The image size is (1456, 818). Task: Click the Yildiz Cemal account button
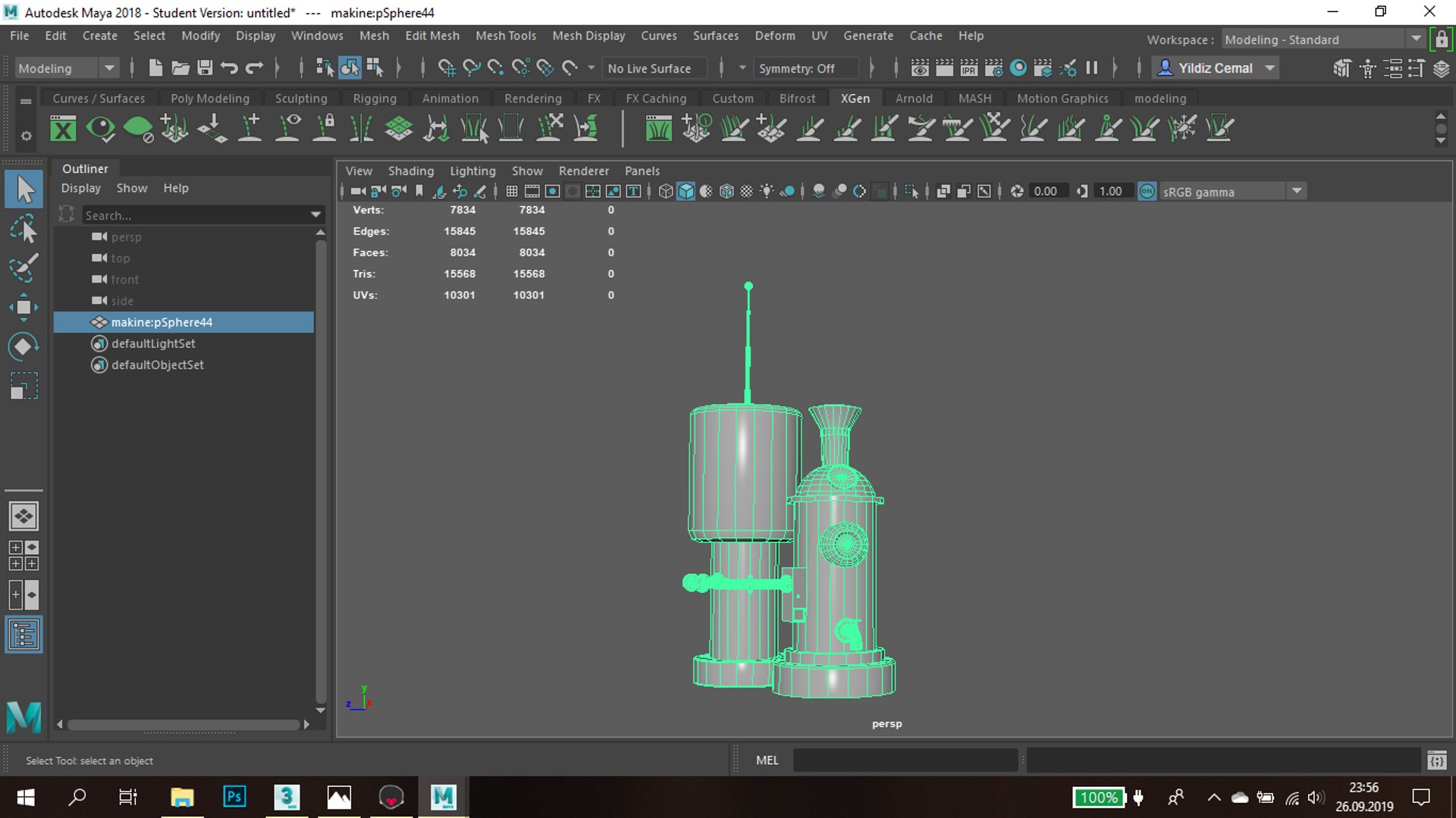pyautogui.click(x=1215, y=68)
